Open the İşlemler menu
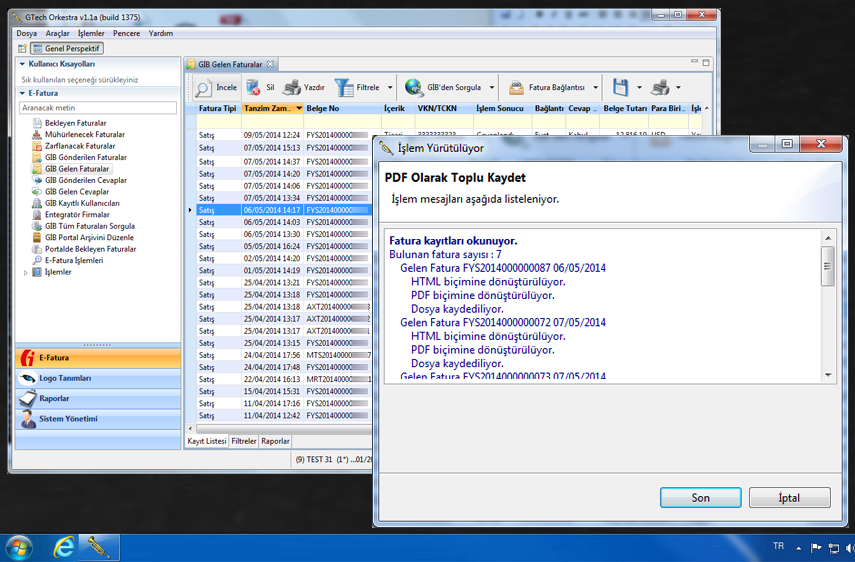Screen dimensions: 855x562 pos(91,33)
